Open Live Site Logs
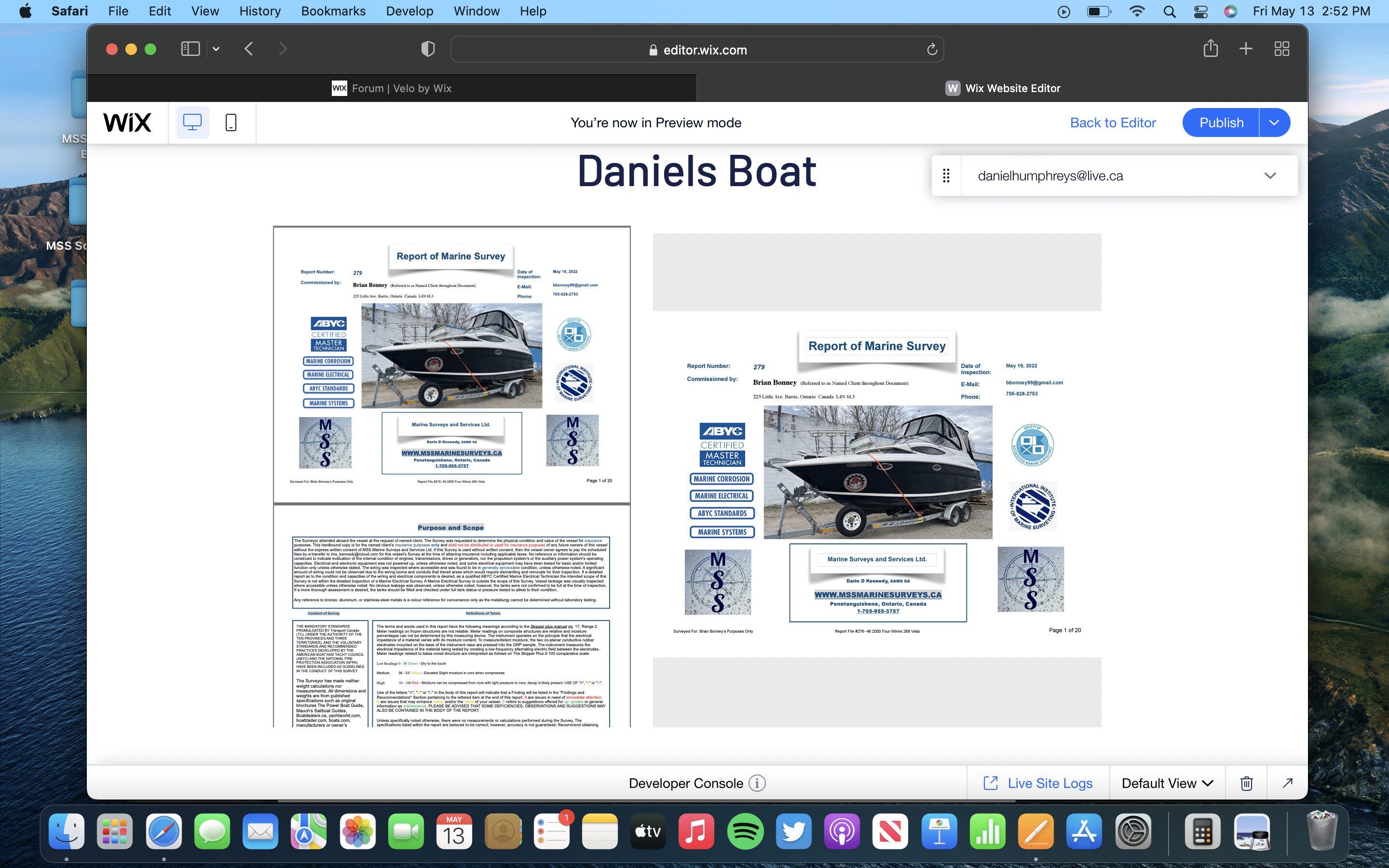Viewport: 1389px width, 868px height. (x=1038, y=783)
